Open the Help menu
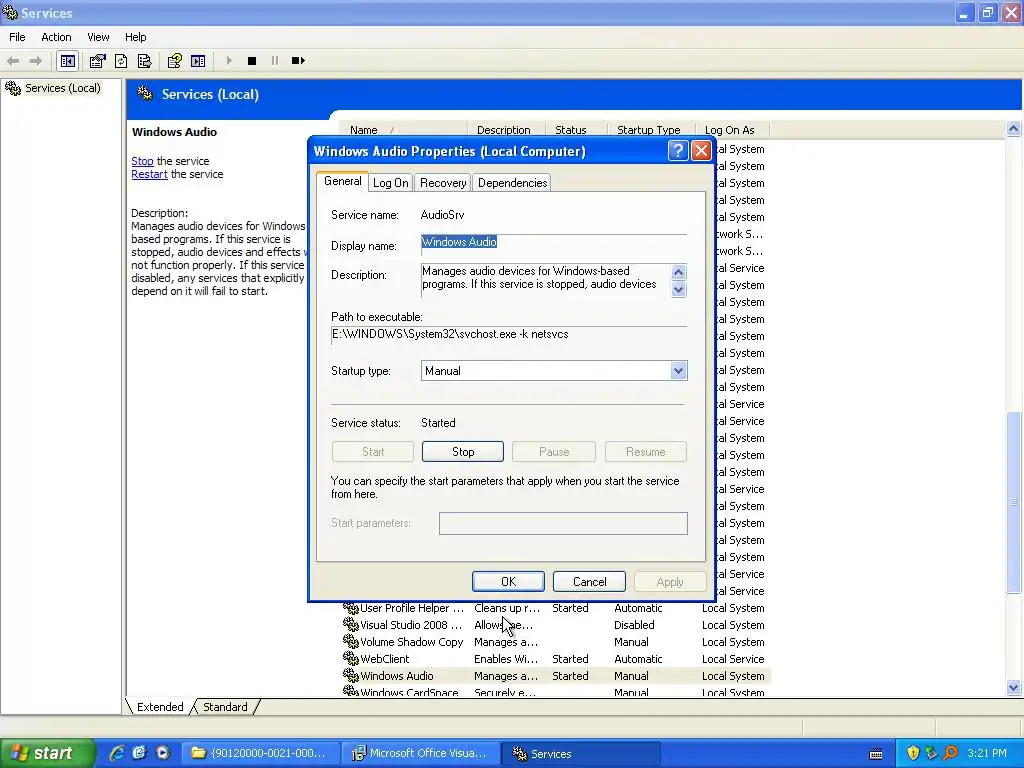Image resolution: width=1024 pixels, height=768 pixels. (135, 37)
